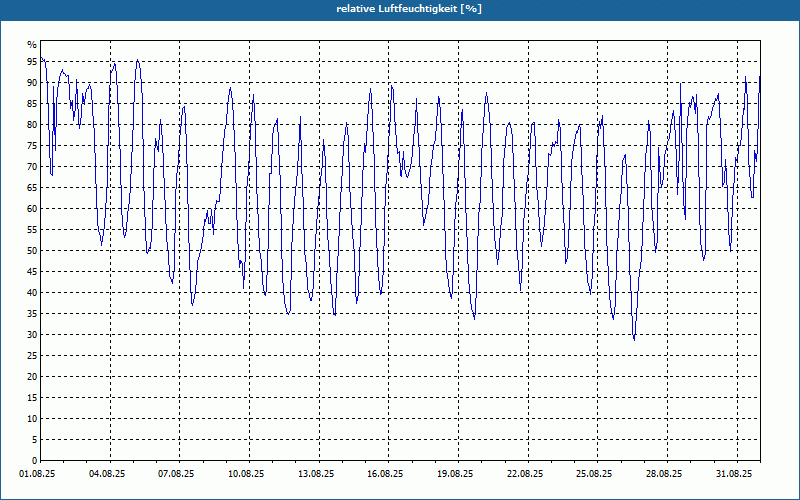Select the 13.08.25 date label
Viewport: 800px width, 500px height.
[x=316, y=474]
